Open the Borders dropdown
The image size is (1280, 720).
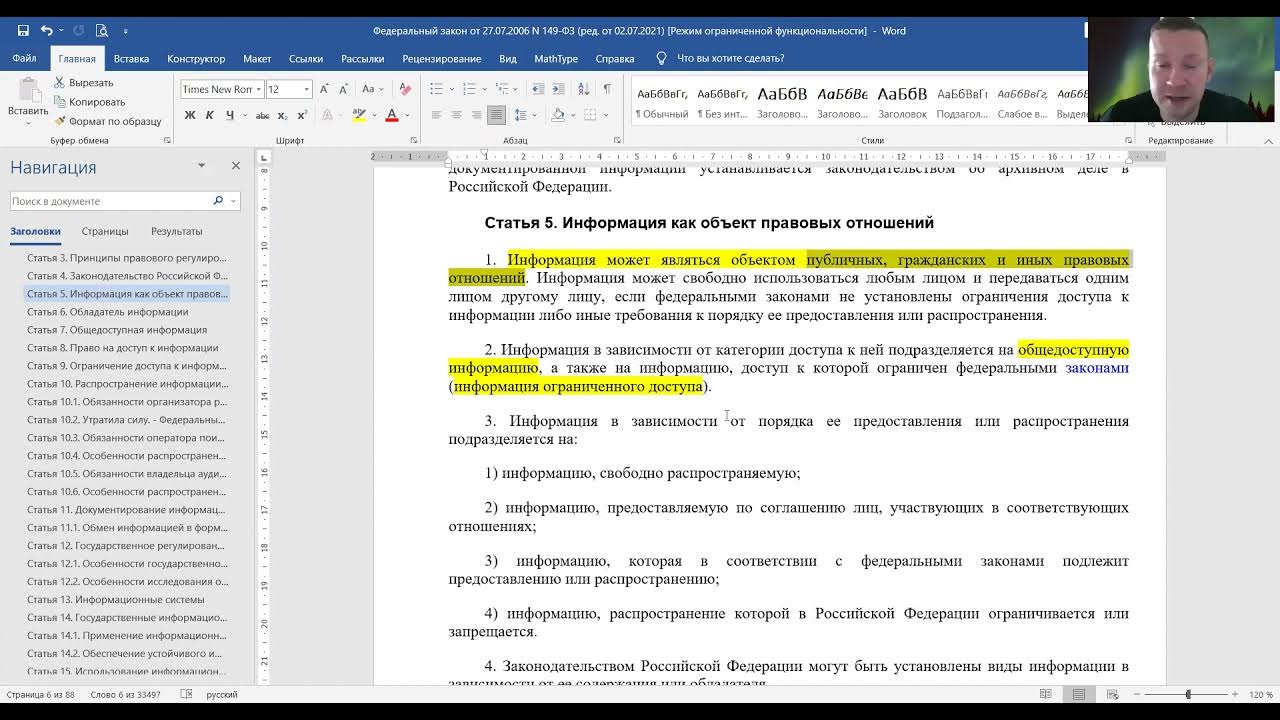pyautogui.click(x=604, y=116)
